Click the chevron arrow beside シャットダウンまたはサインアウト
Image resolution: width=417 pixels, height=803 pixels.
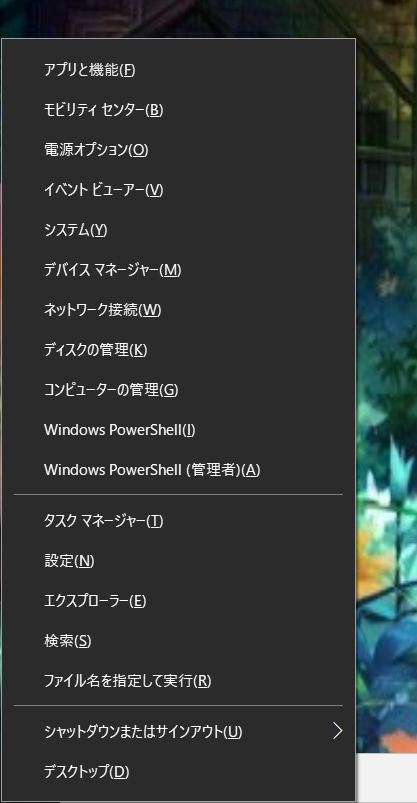pyautogui.click(x=337, y=731)
